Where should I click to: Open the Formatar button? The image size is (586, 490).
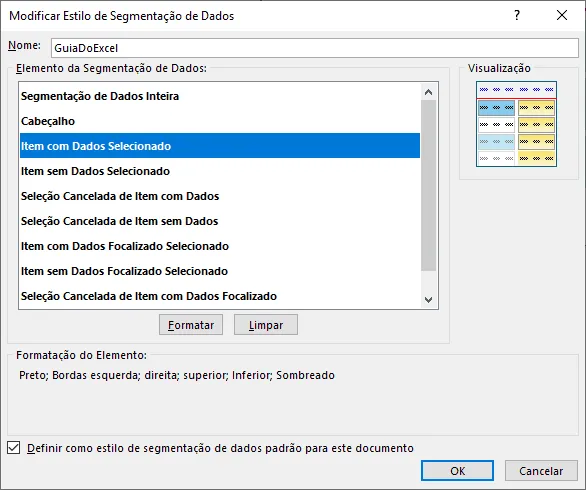[x=191, y=324]
